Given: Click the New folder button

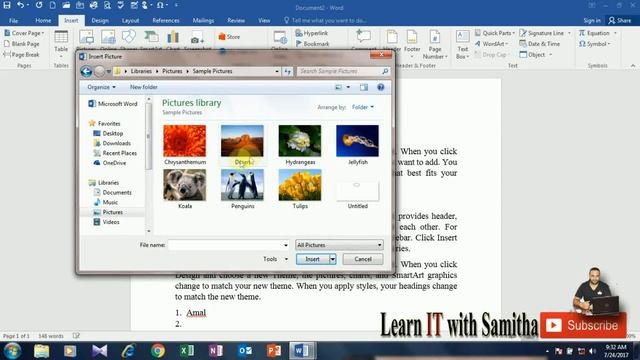Looking at the screenshot, I should tap(143, 87).
